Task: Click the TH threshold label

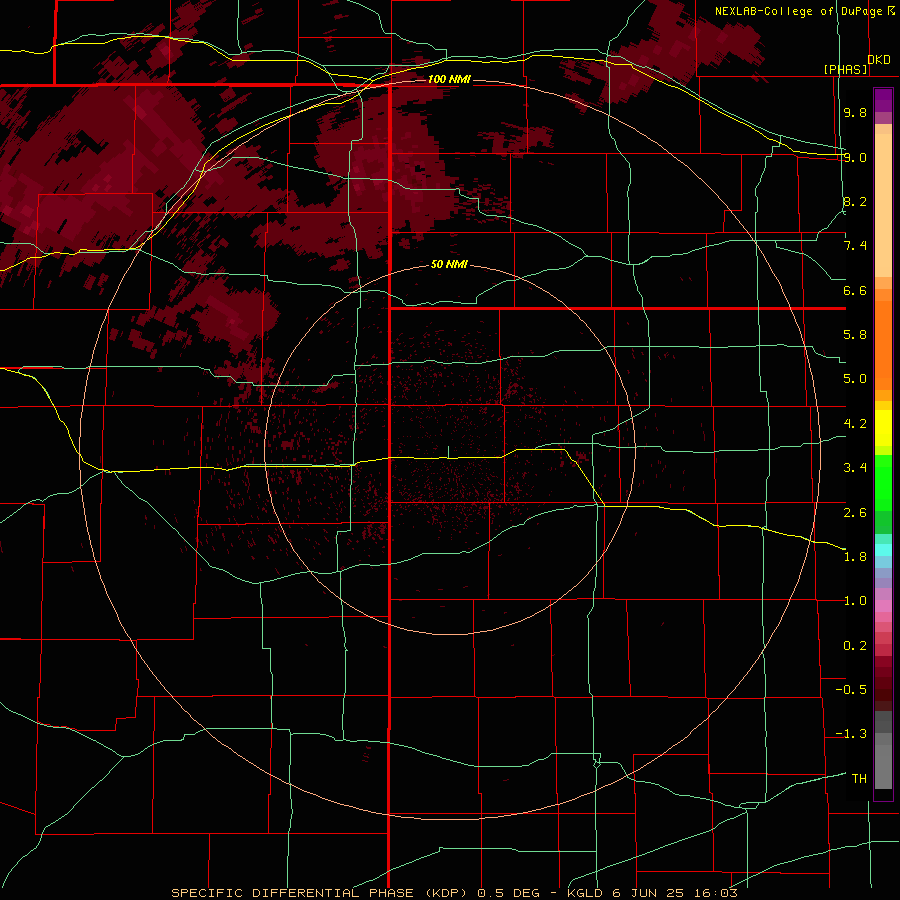Action: (859, 779)
